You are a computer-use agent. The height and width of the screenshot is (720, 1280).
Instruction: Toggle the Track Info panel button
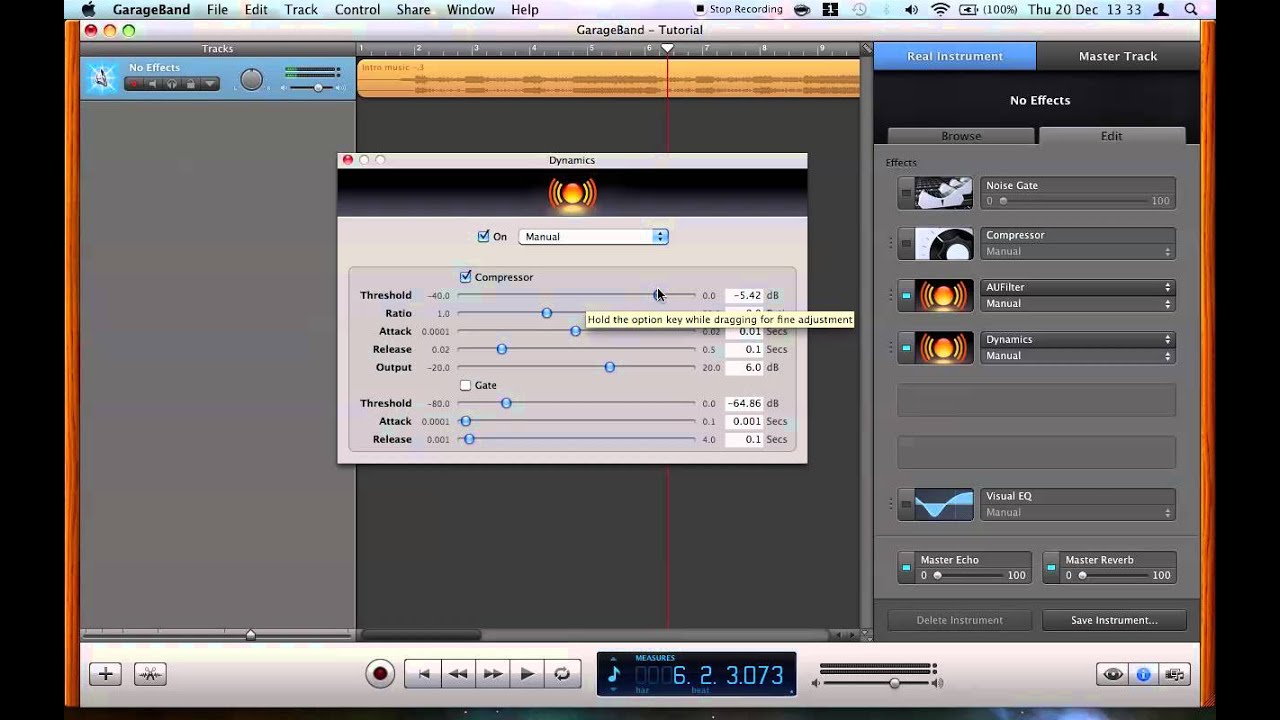(x=1143, y=674)
